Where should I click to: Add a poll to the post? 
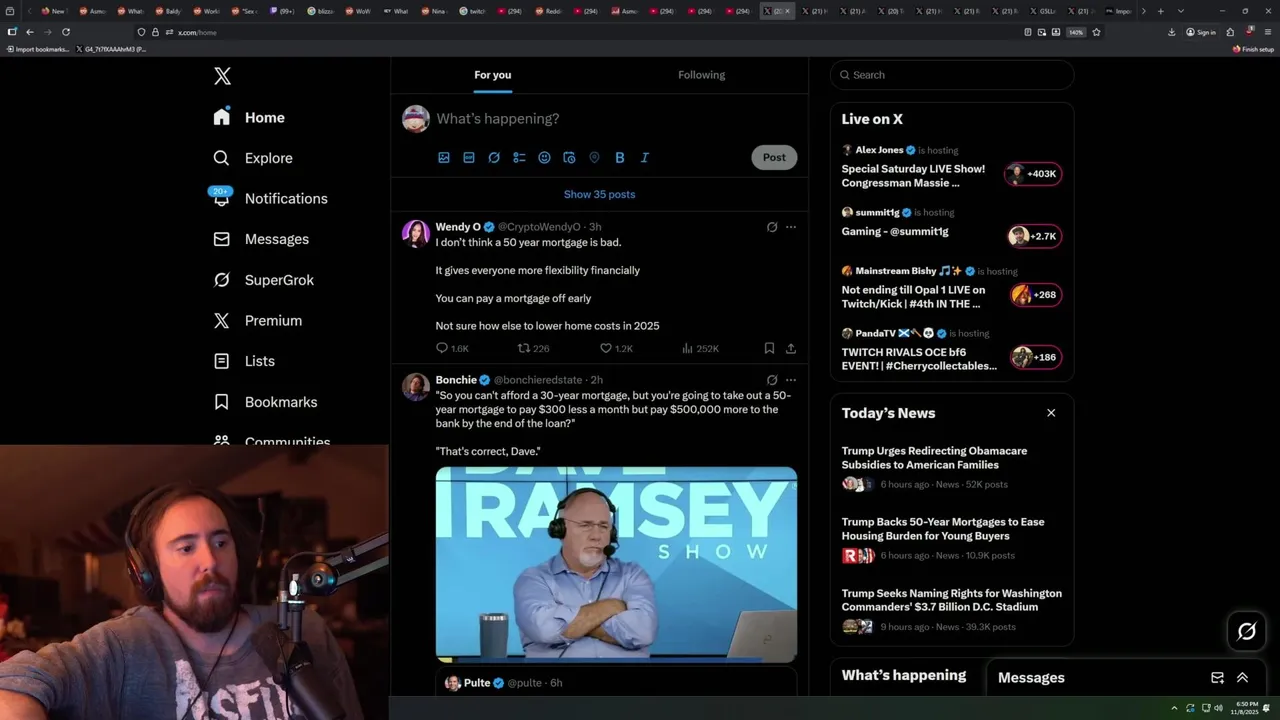(519, 157)
